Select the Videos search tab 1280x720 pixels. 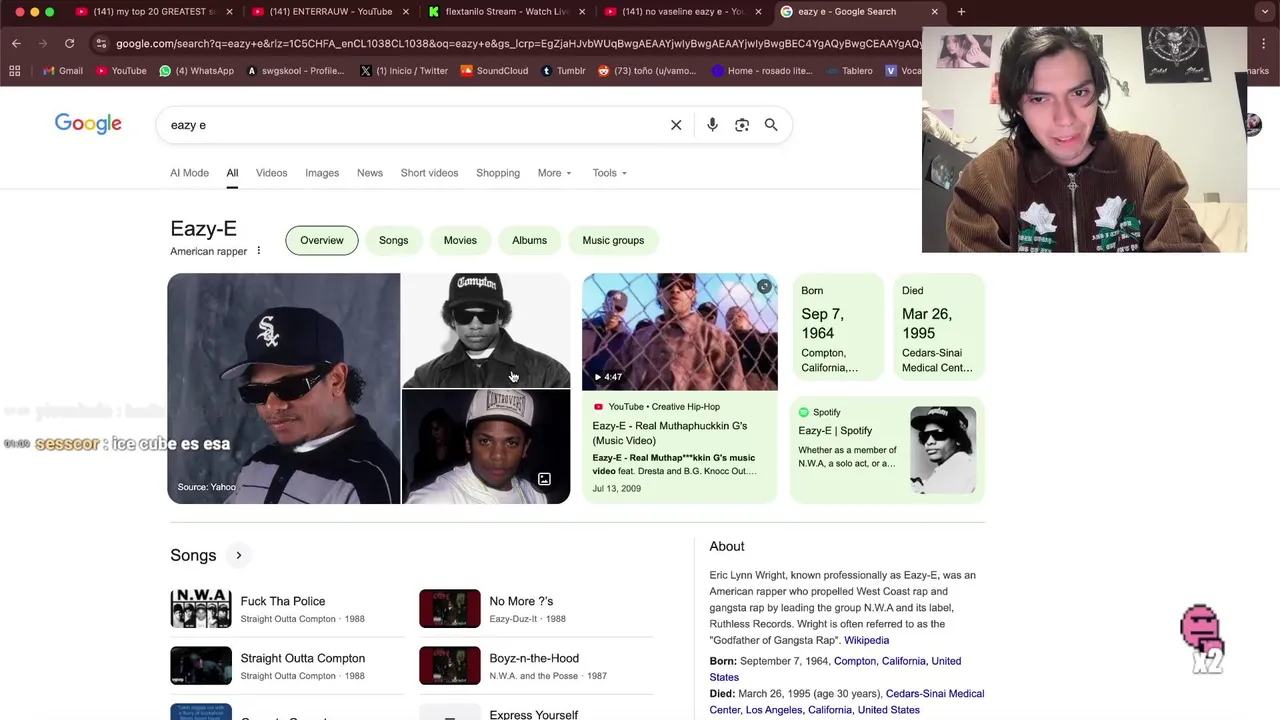pos(271,173)
